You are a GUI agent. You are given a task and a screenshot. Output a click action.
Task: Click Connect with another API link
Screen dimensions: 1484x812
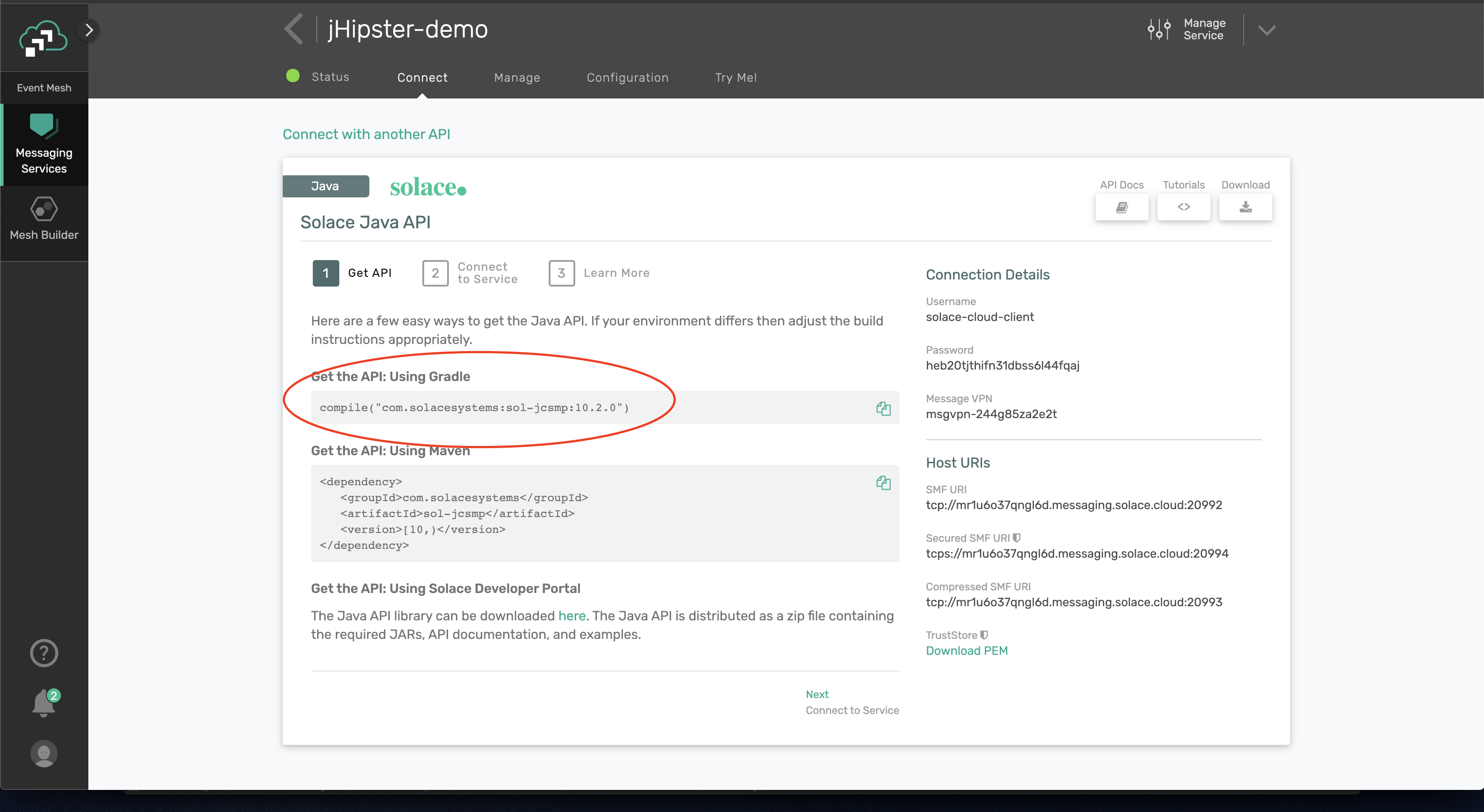pyautogui.click(x=366, y=134)
